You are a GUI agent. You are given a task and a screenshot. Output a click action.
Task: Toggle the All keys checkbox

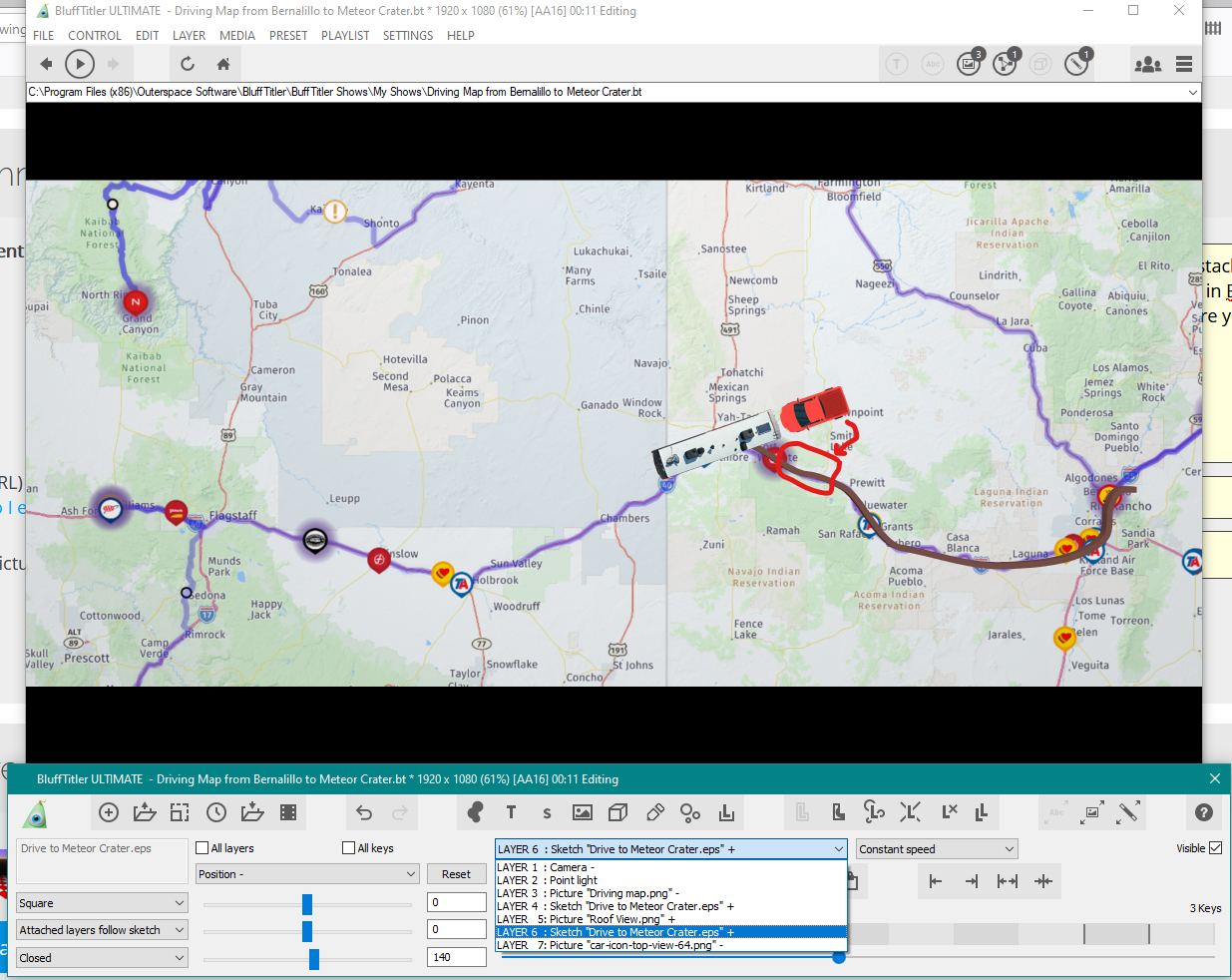348,848
